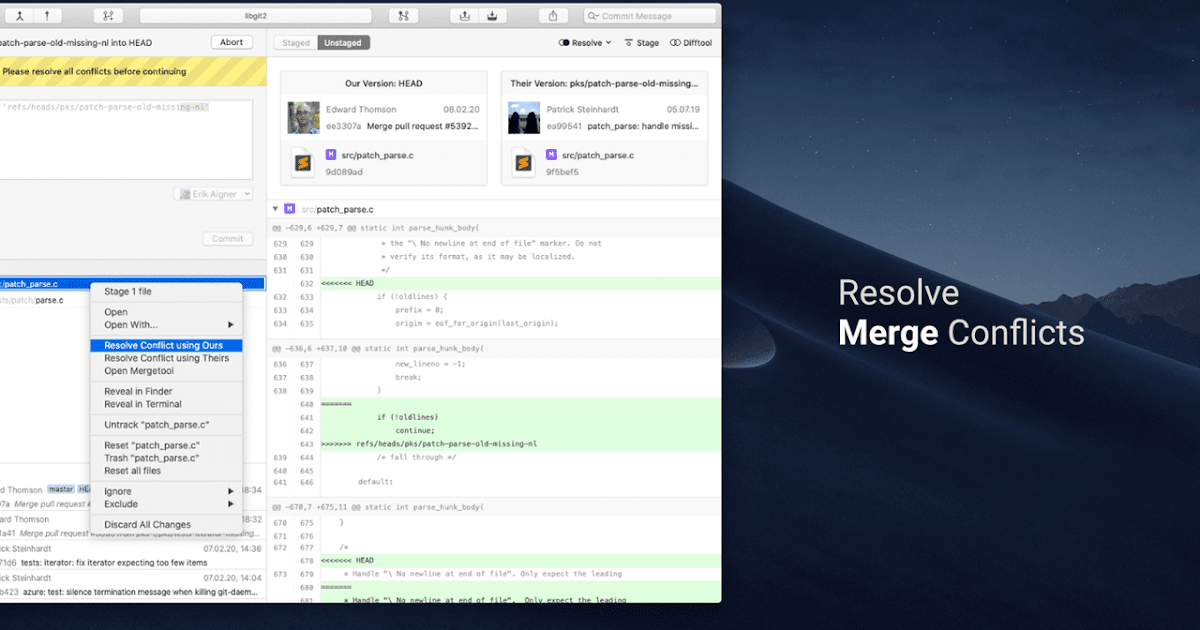Click purple M badge in Their Version card
1200x630 pixels.
[x=552, y=155]
